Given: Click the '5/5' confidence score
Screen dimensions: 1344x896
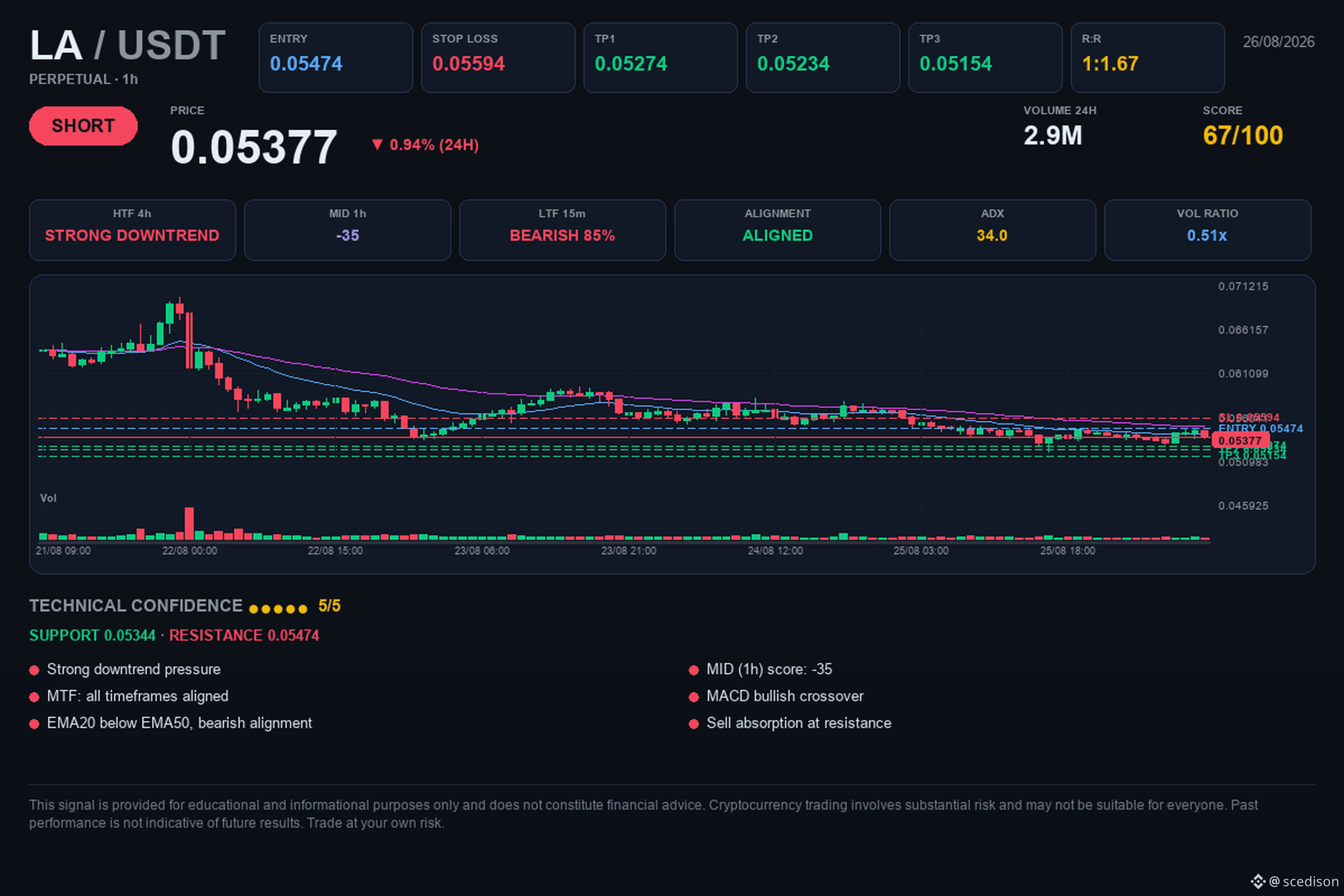Looking at the screenshot, I should (x=329, y=606).
